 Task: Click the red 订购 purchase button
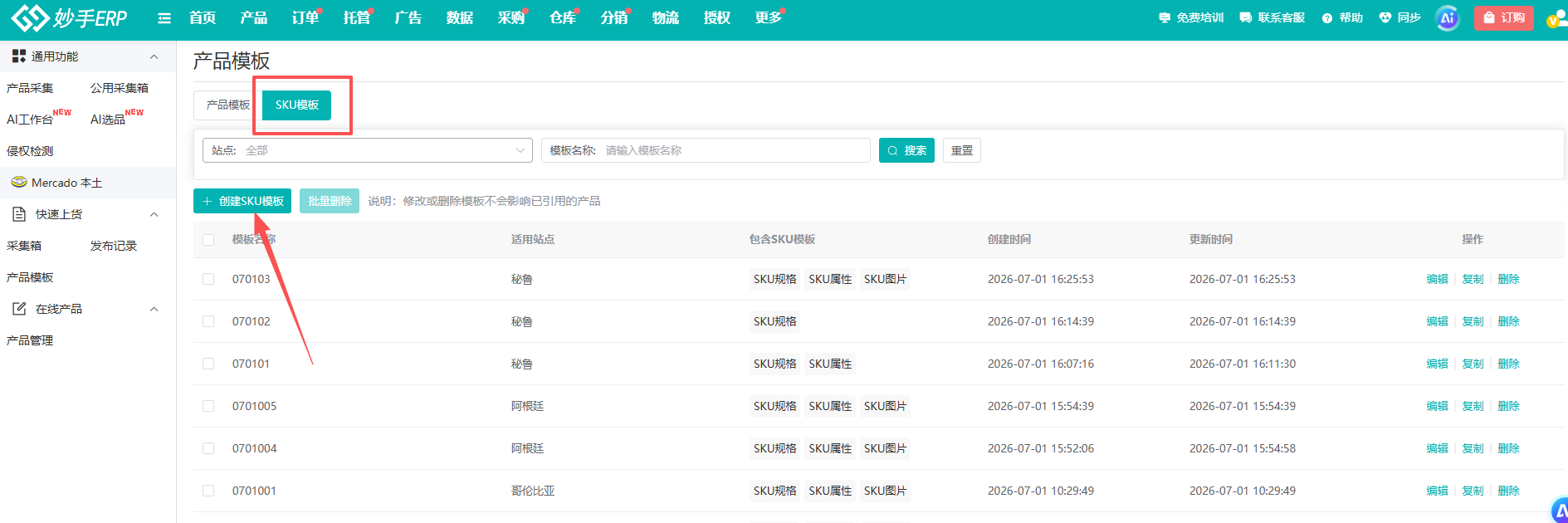(x=1503, y=17)
